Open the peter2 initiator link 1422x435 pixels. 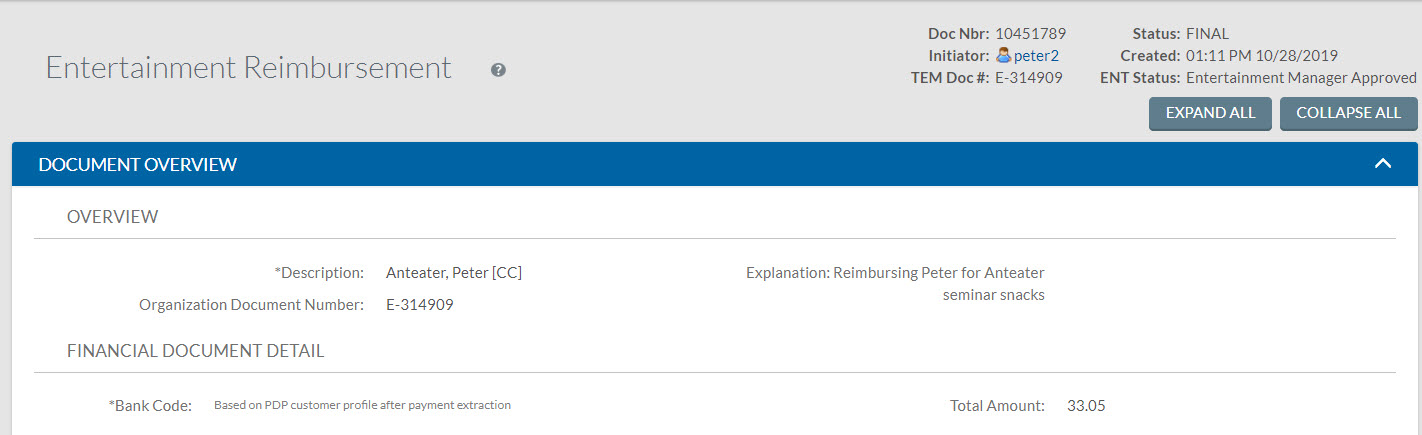click(1036, 56)
